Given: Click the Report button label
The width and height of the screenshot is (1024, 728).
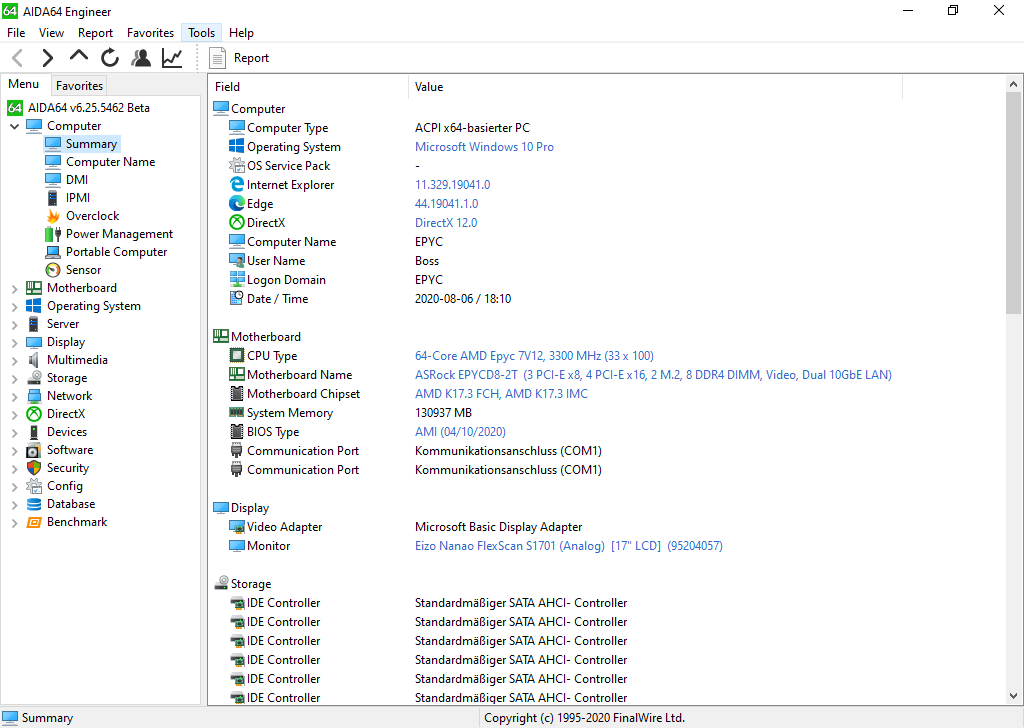Looking at the screenshot, I should coord(251,58).
